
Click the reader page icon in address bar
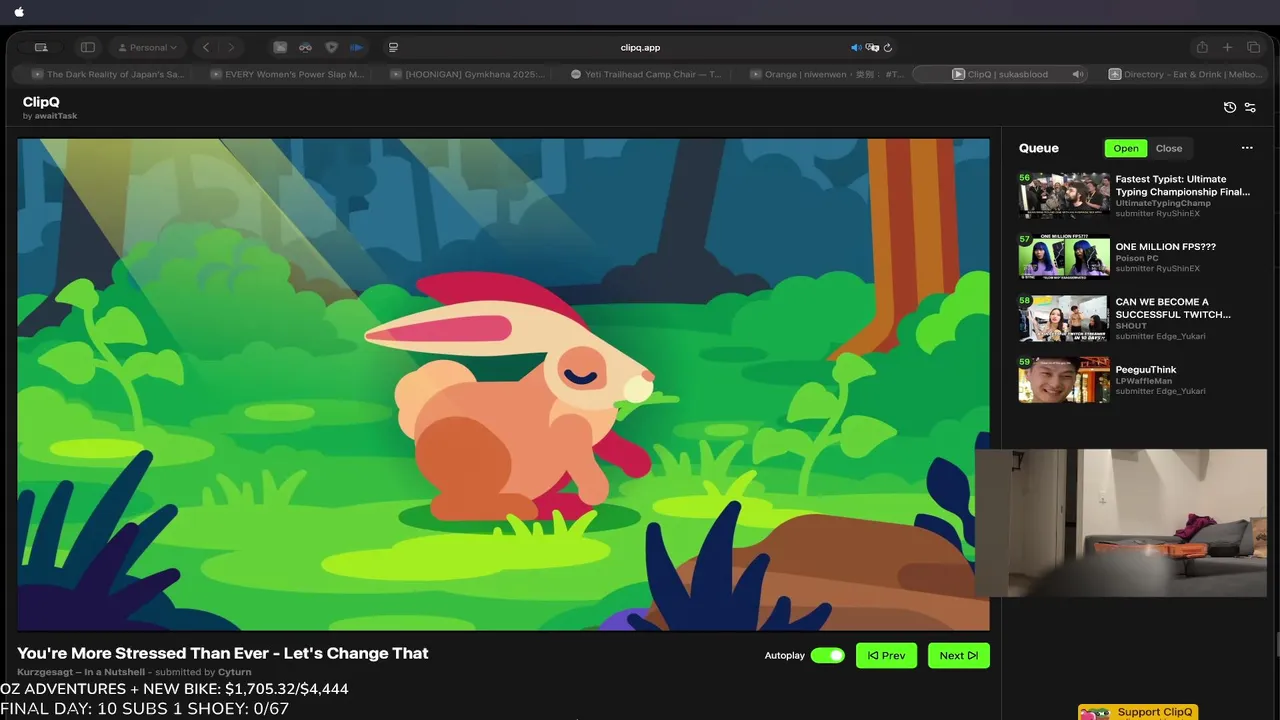tap(393, 47)
